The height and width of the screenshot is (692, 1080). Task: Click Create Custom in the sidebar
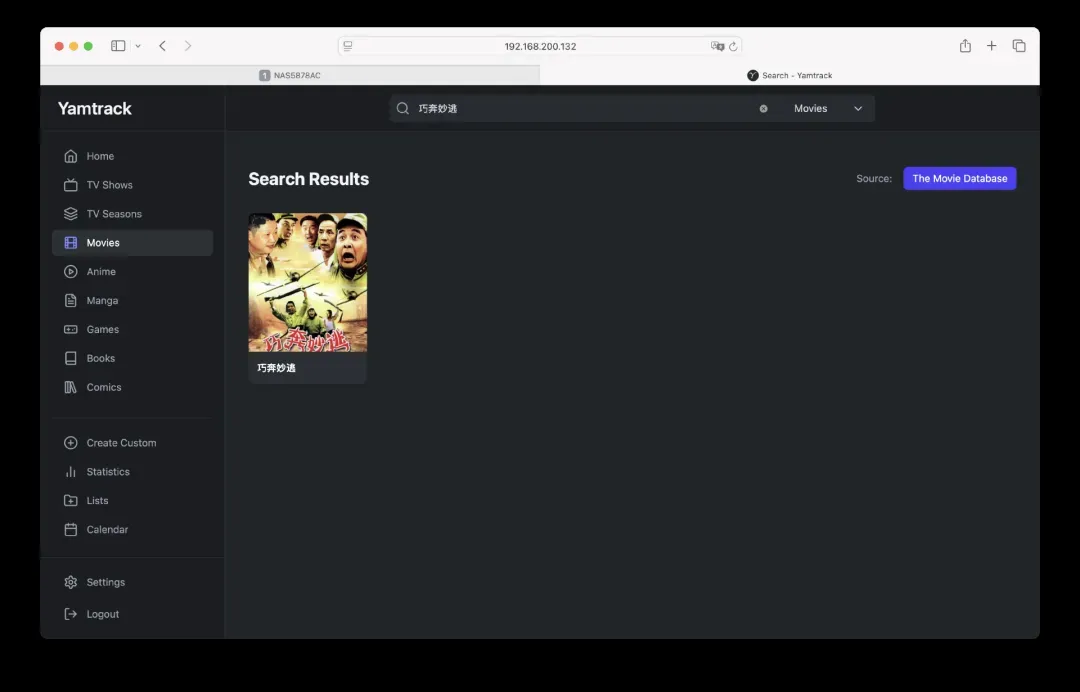121,443
